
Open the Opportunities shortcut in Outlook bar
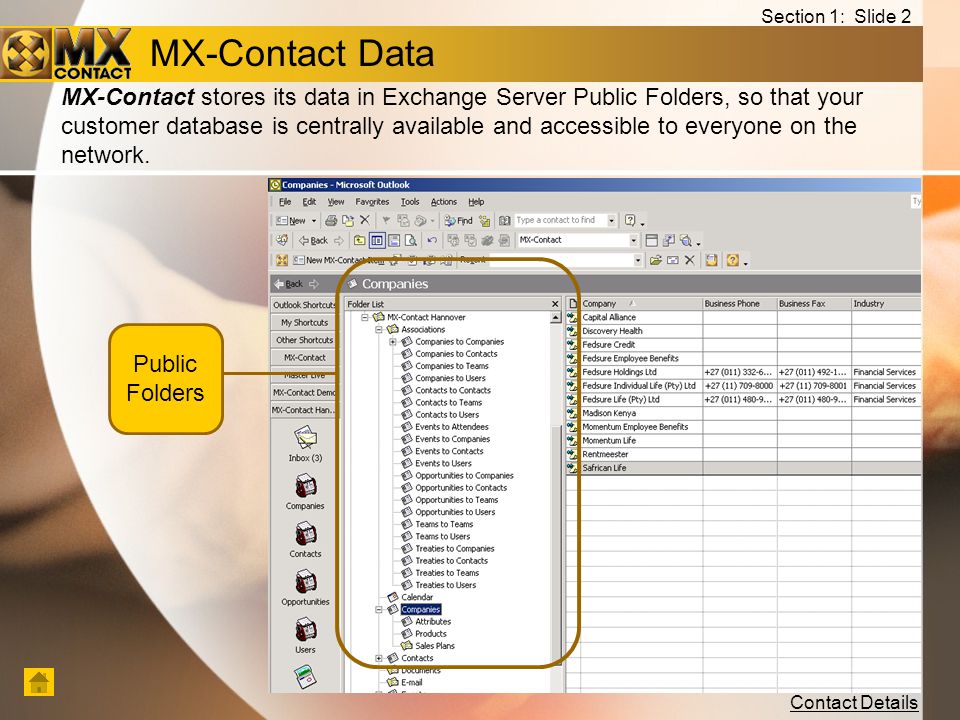click(305, 582)
